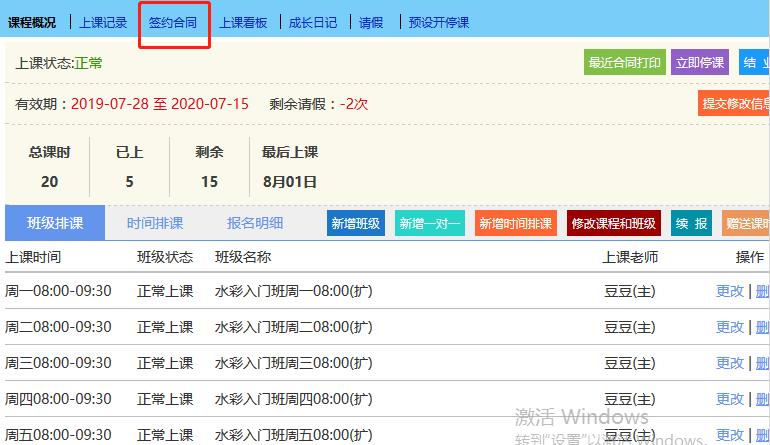Screen dimensions: 770x445
Task: Click the 课程概况 tab
Action: point(32,22)
